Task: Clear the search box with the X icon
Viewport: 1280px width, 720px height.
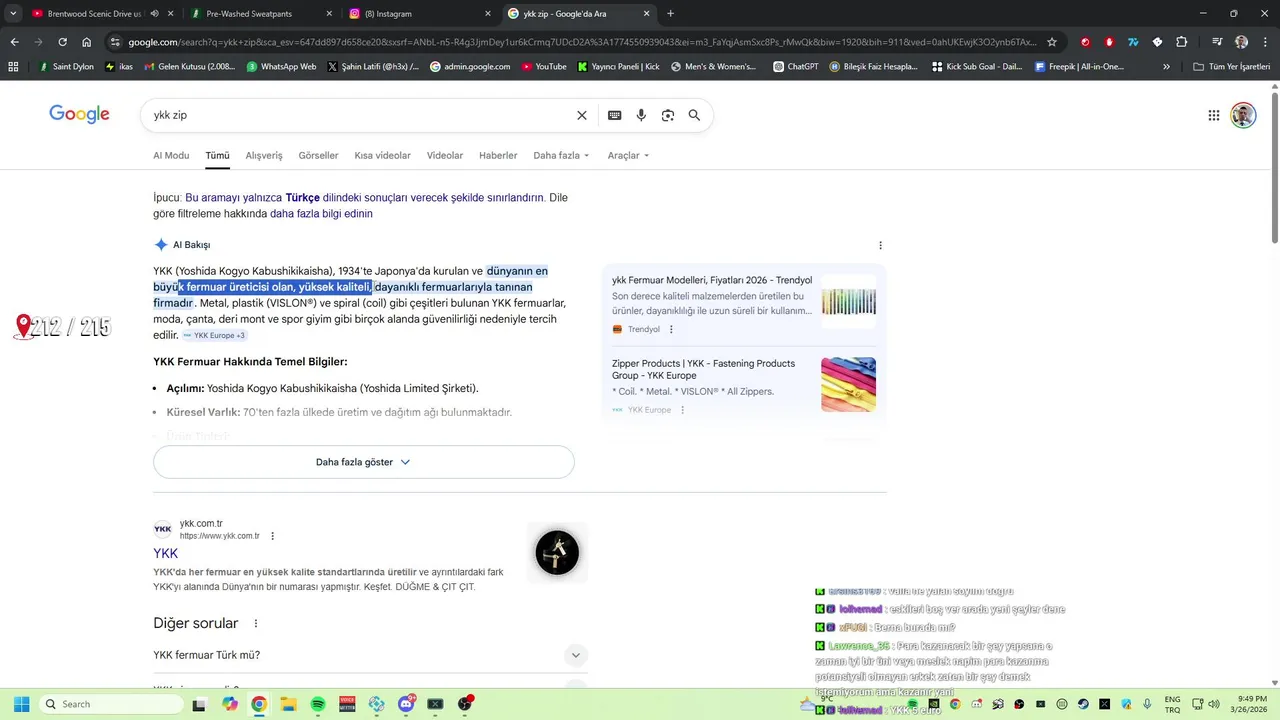Action: pyautogui.click(x=581, y=115)
